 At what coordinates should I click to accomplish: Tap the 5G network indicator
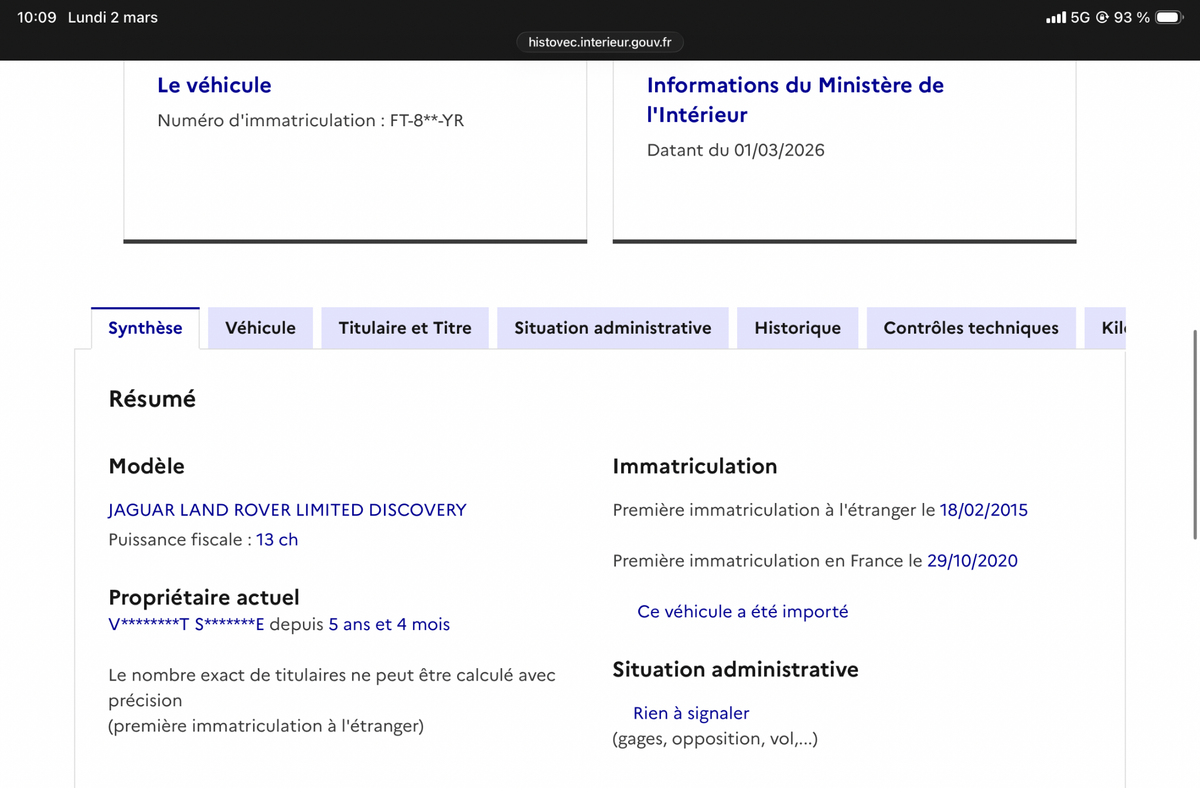1080,18
